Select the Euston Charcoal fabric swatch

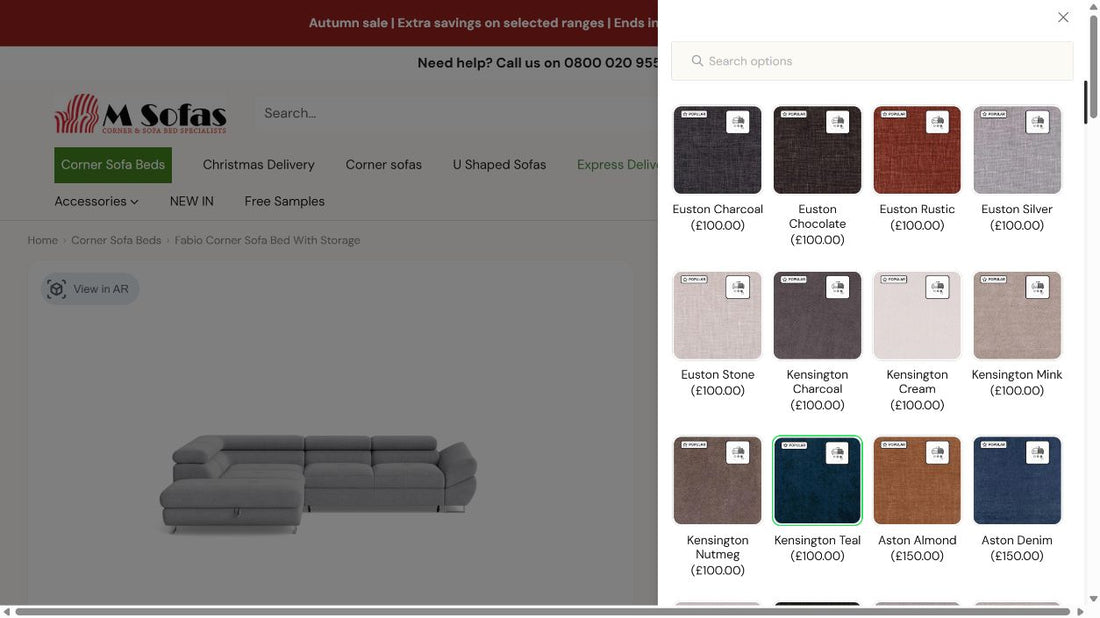717,149
